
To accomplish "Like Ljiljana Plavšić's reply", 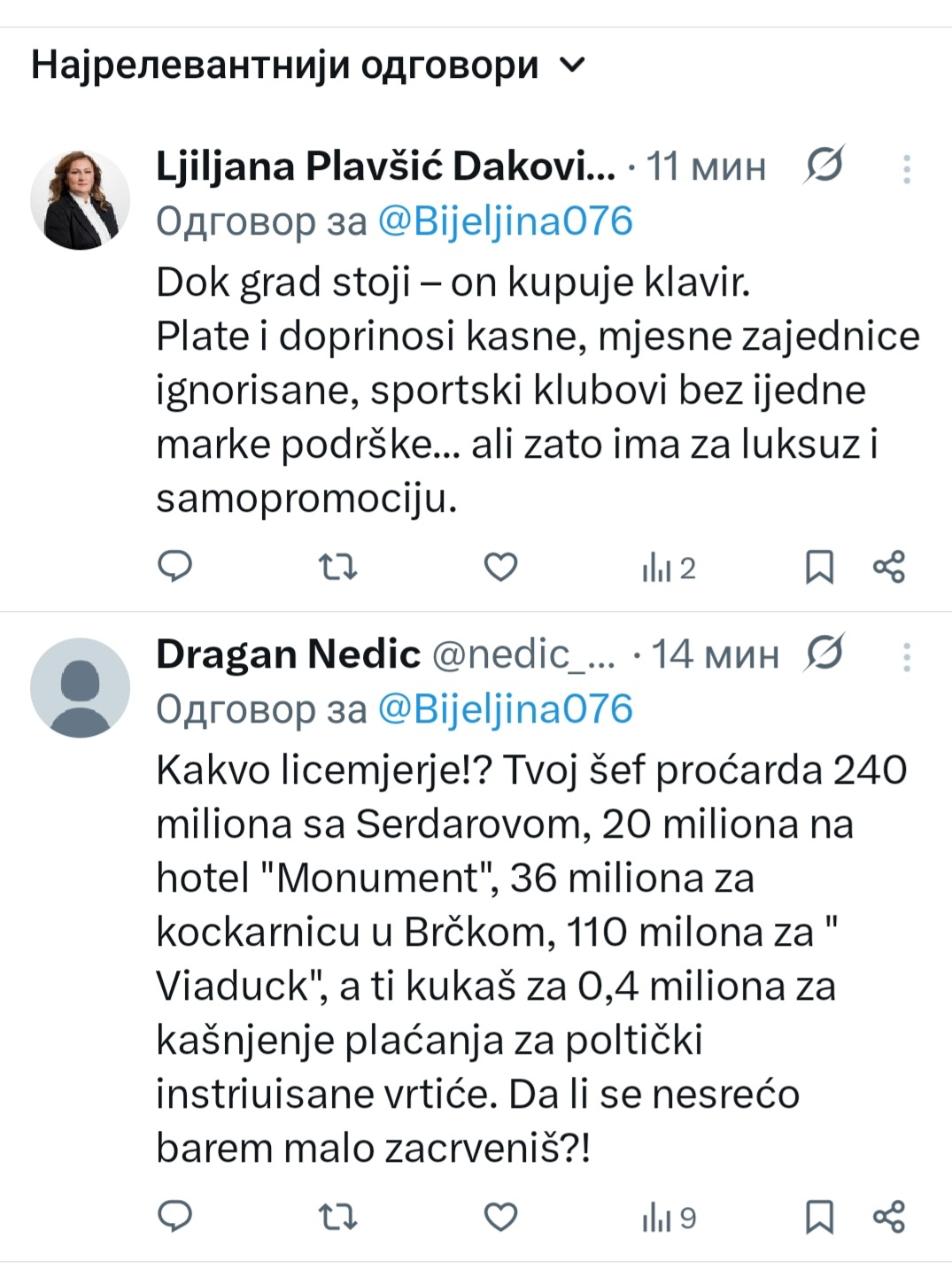I will coord(500,567).
